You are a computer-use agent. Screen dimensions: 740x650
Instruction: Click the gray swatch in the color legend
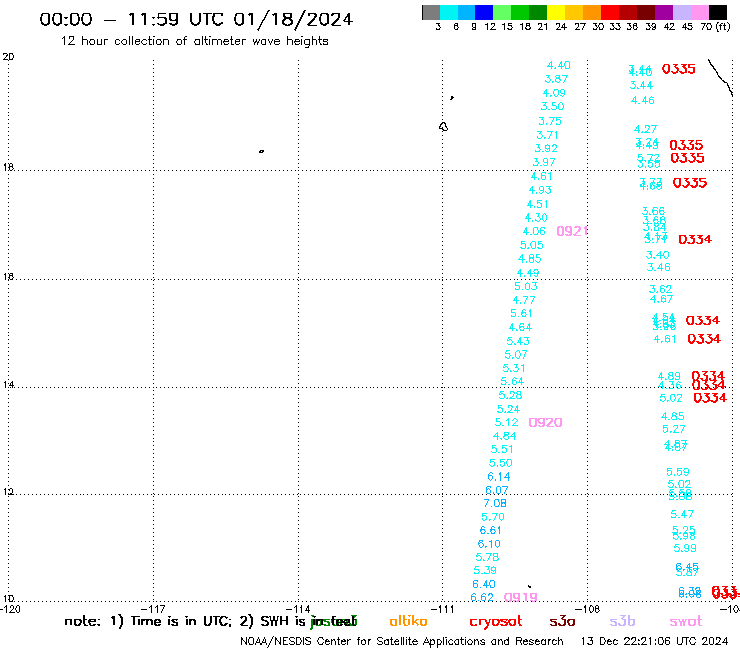[431, 13]
